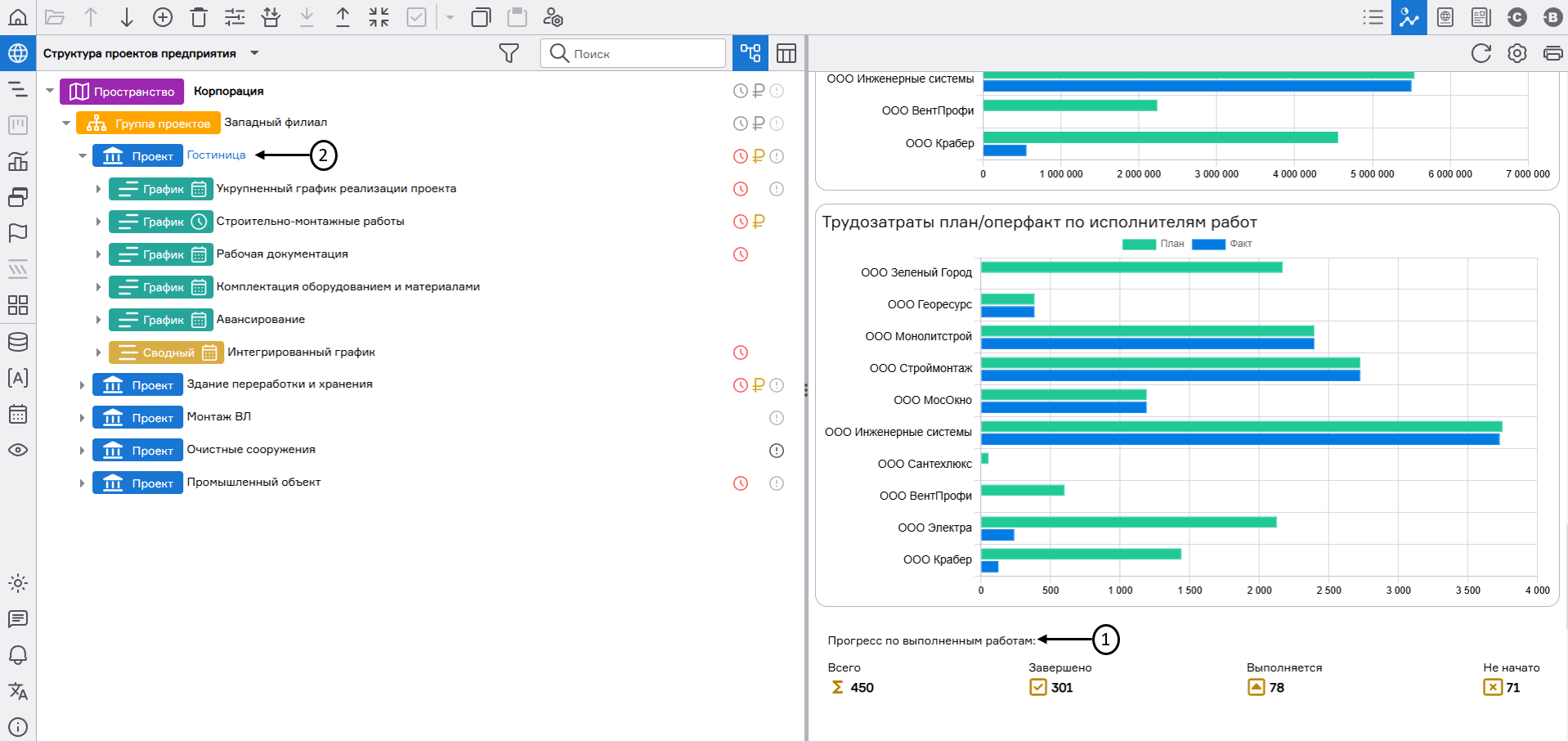
Task: Click the home icon in top-left corner
Action: (x=17, y=17)
